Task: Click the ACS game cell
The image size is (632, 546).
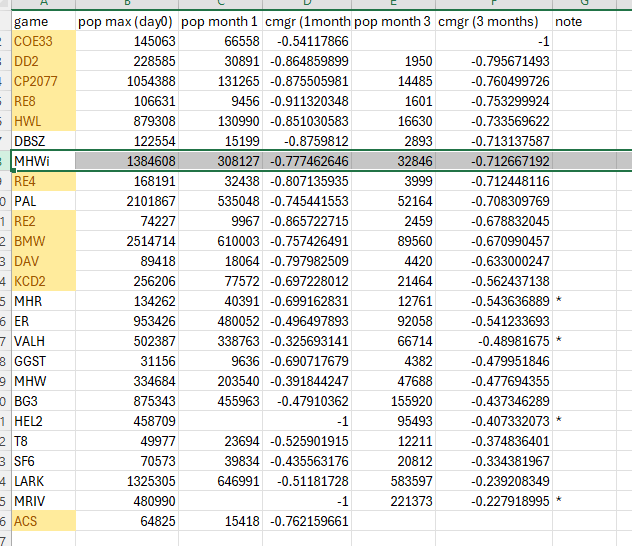Action: tap(44, 521)
